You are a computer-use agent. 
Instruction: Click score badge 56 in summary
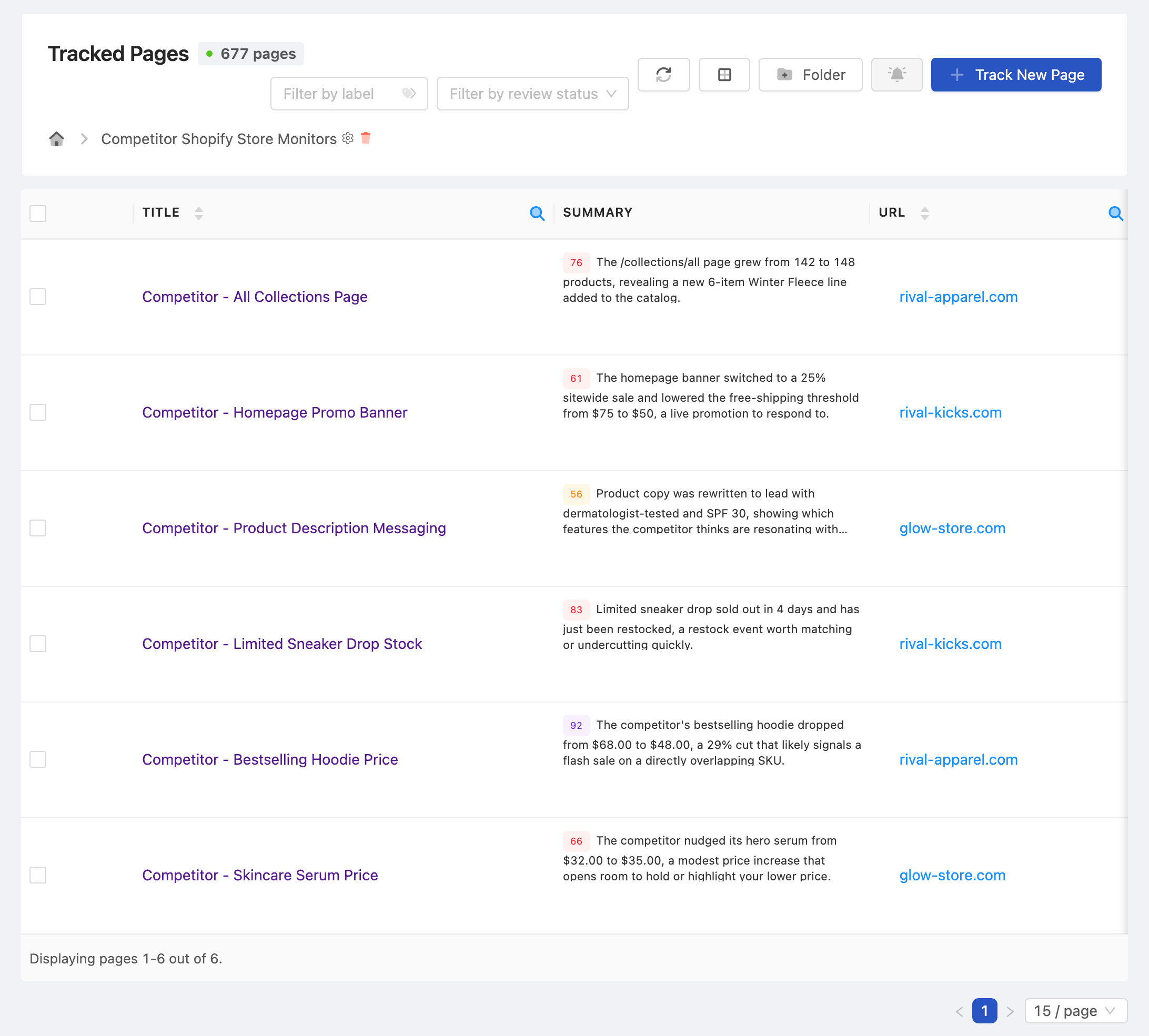(576, 493)
